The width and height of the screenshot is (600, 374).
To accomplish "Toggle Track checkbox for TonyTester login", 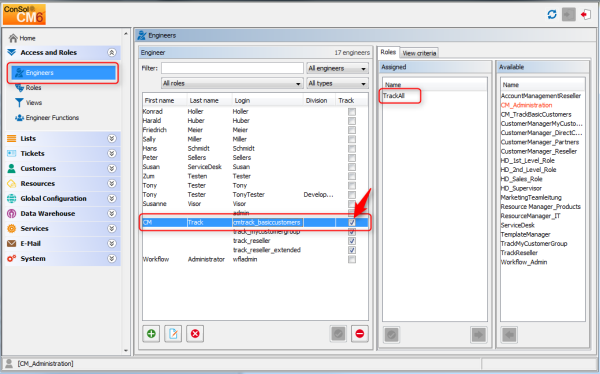I will [352, 195].
